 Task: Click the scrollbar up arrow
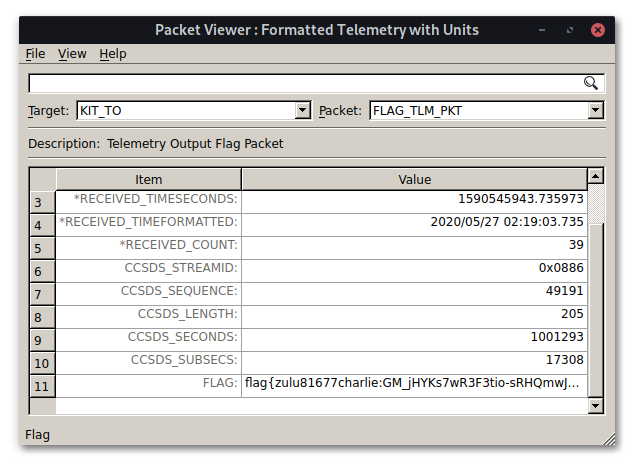point(595,176)
